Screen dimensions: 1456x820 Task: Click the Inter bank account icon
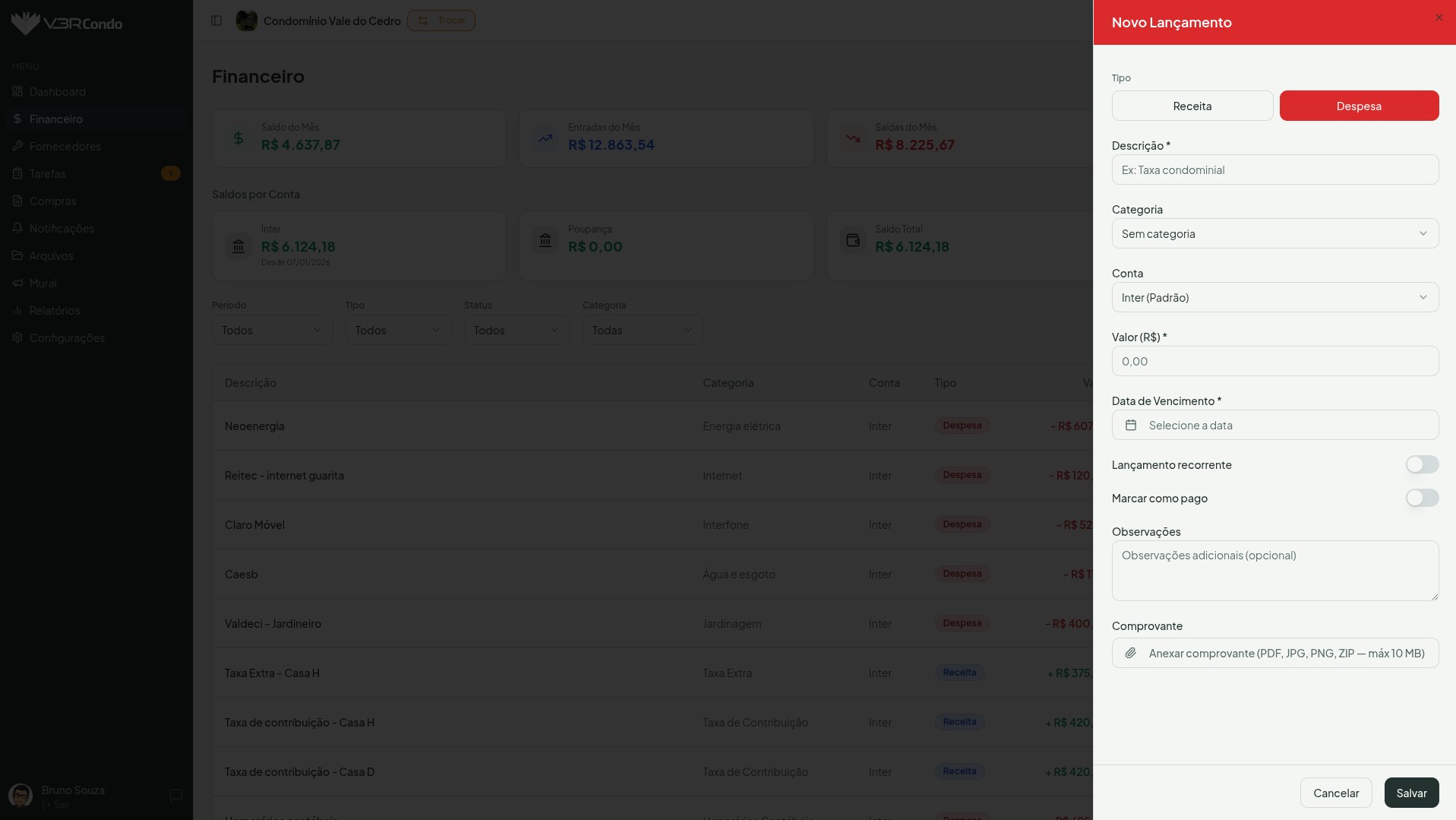click(x=238, y=245)
